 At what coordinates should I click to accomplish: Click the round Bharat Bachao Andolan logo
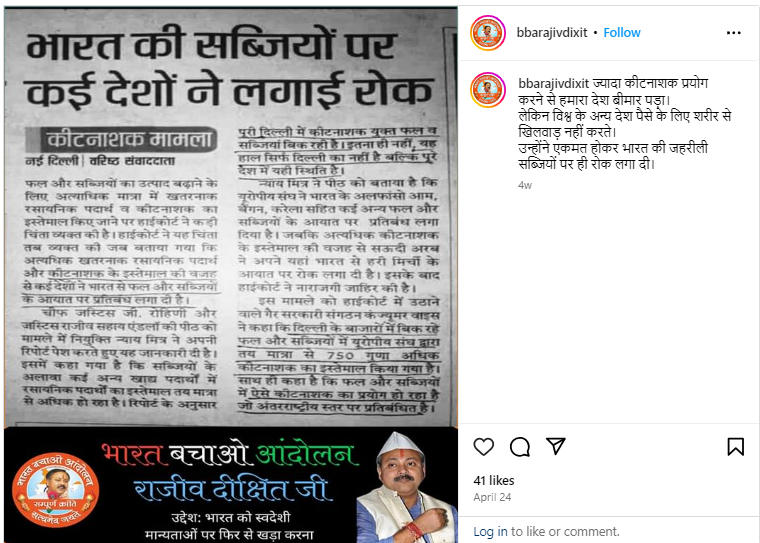coord(55,491)
